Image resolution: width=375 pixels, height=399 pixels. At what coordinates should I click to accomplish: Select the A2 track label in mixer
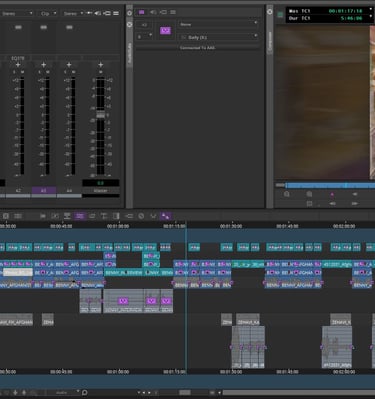coord(18,191)
